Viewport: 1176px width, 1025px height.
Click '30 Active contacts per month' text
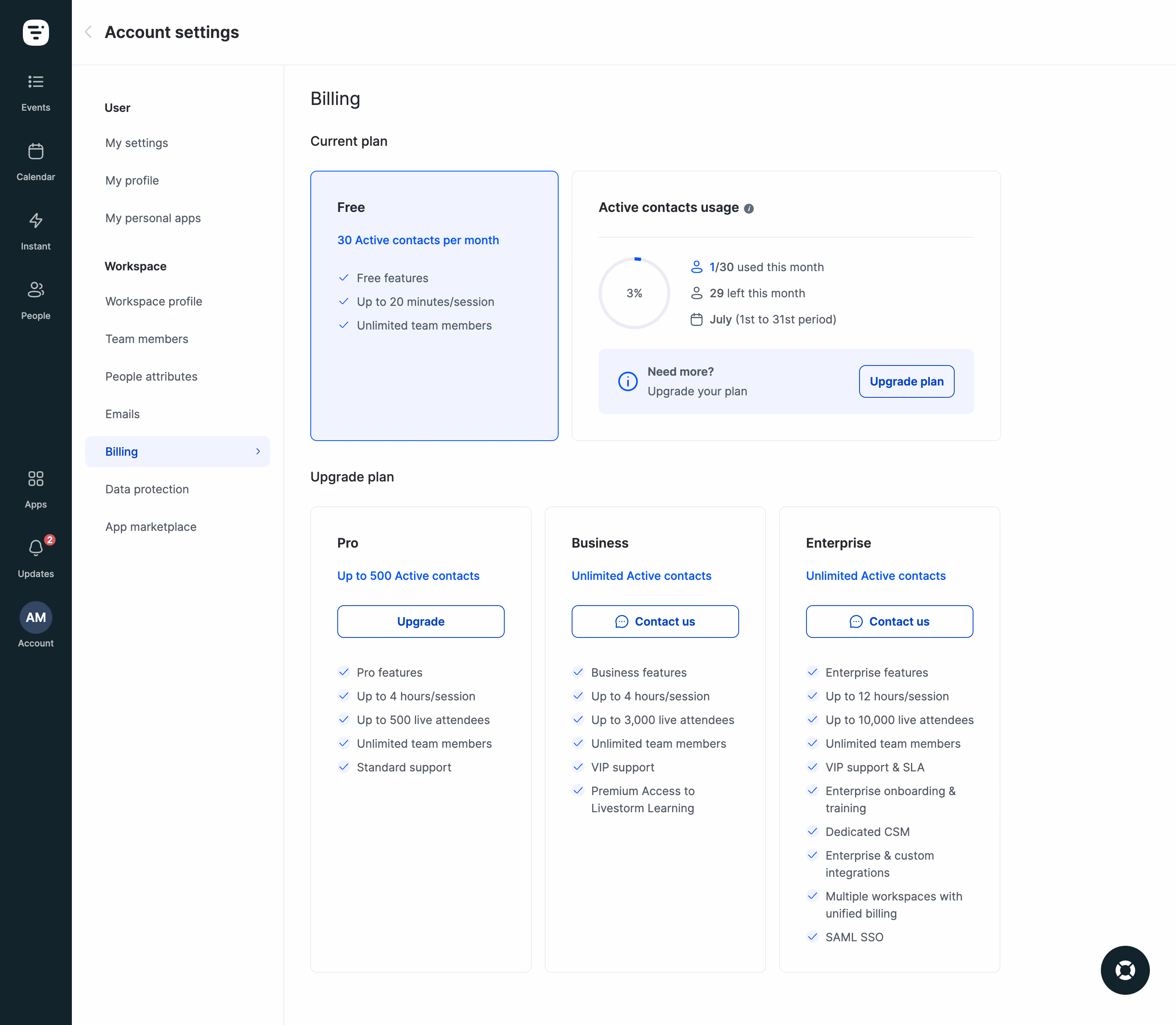(x=418, y=240)
